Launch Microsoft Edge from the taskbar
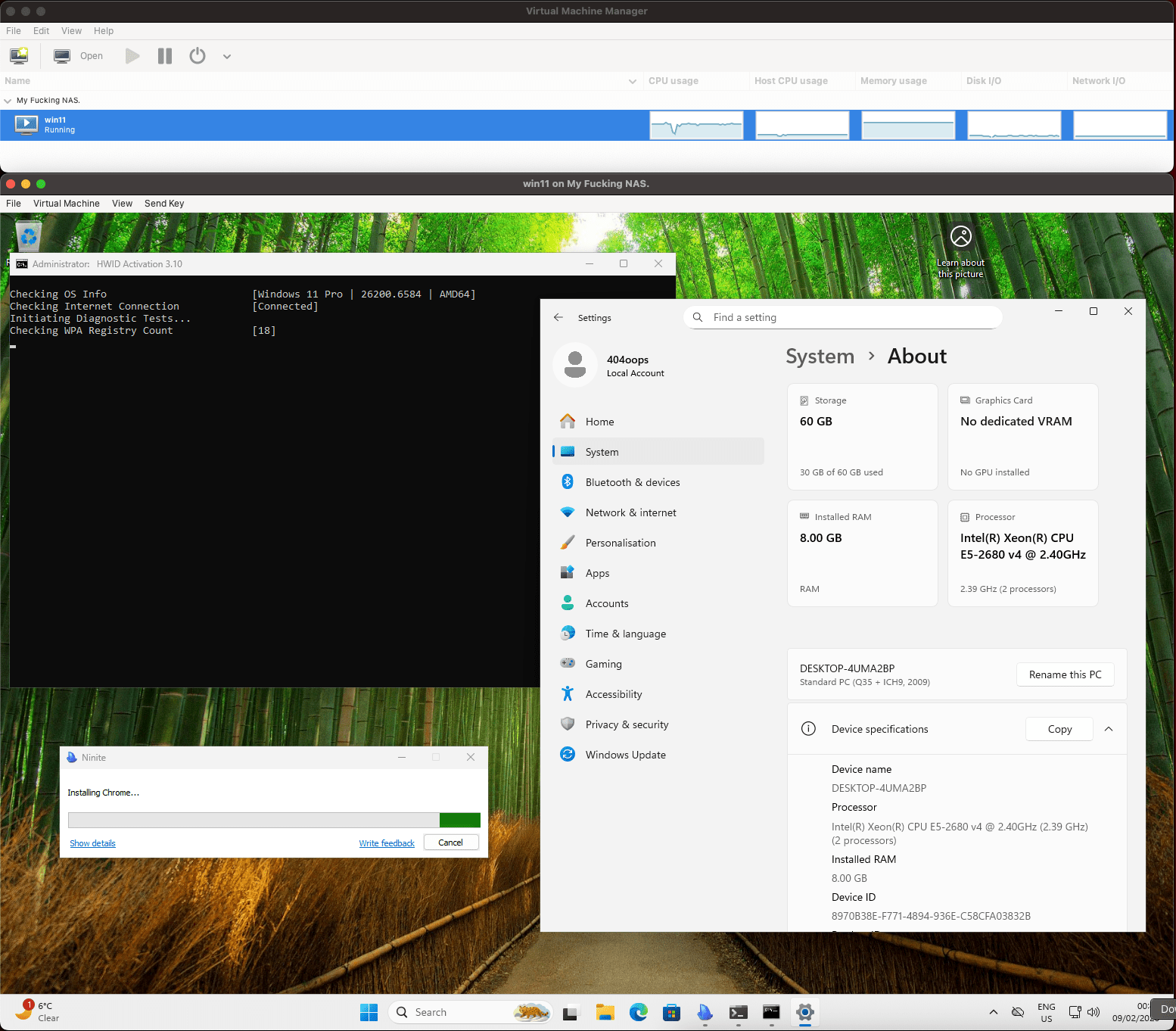This screenshot has height=1031, width=1176. pos(639,1012)
